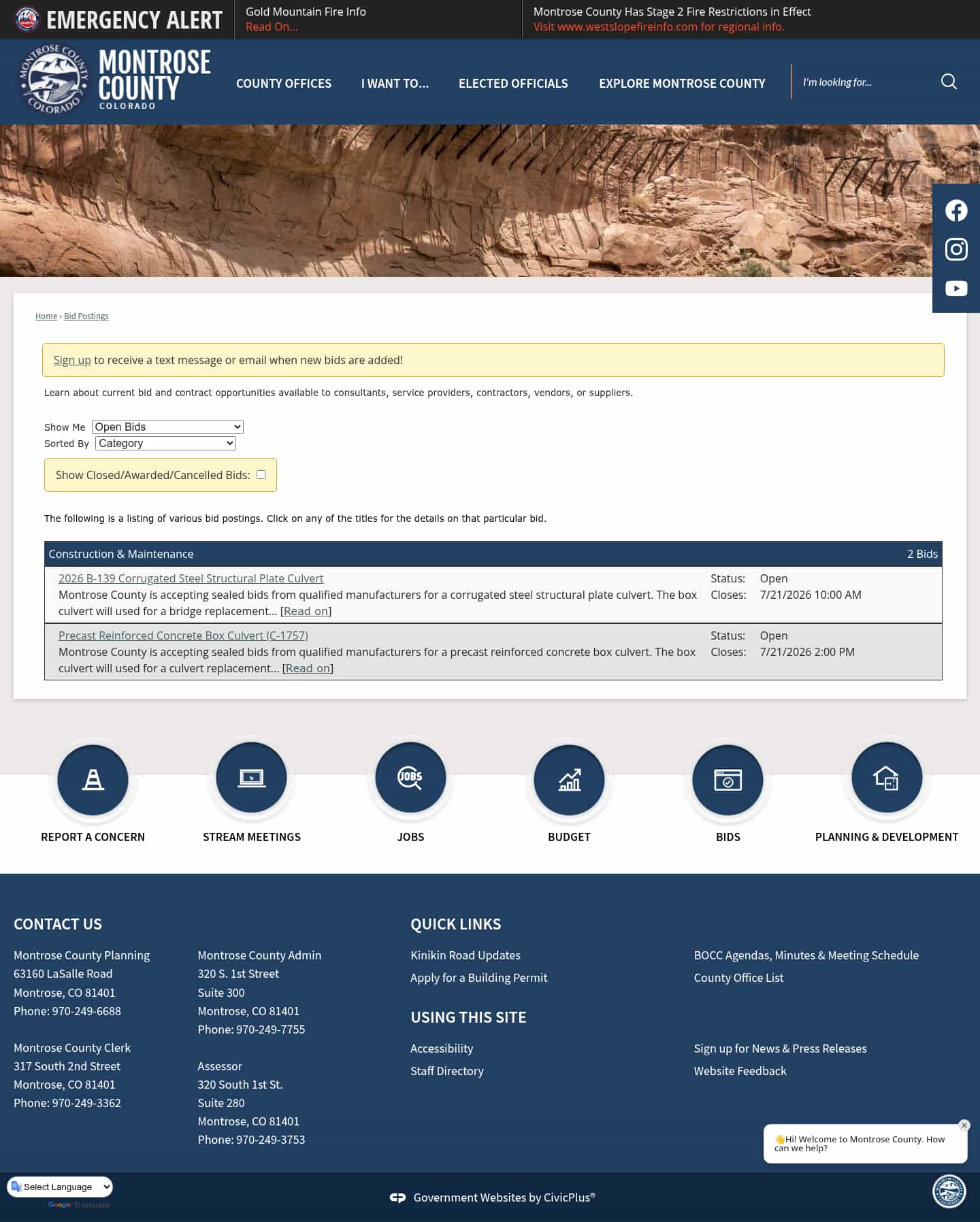Click the Emergency Alert badge icon
Viewport: 980px width, 1222px height.
click(27, 19)
